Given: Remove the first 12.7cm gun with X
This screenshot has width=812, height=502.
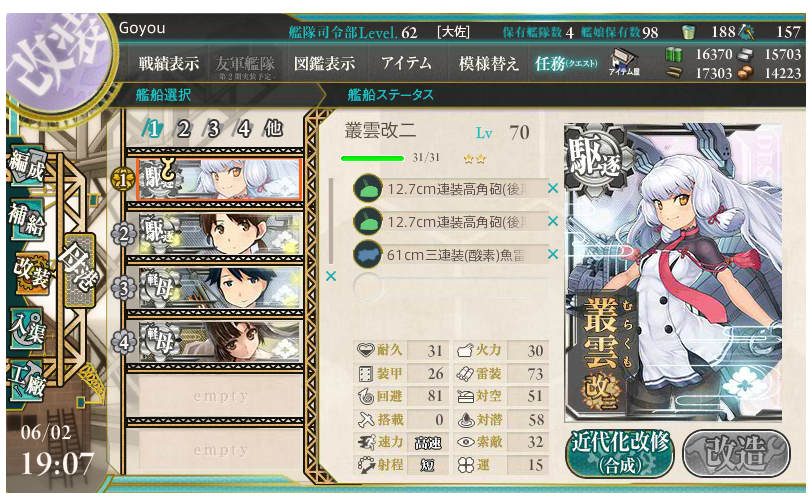Looking at the screenshot, I should [553, 189].
